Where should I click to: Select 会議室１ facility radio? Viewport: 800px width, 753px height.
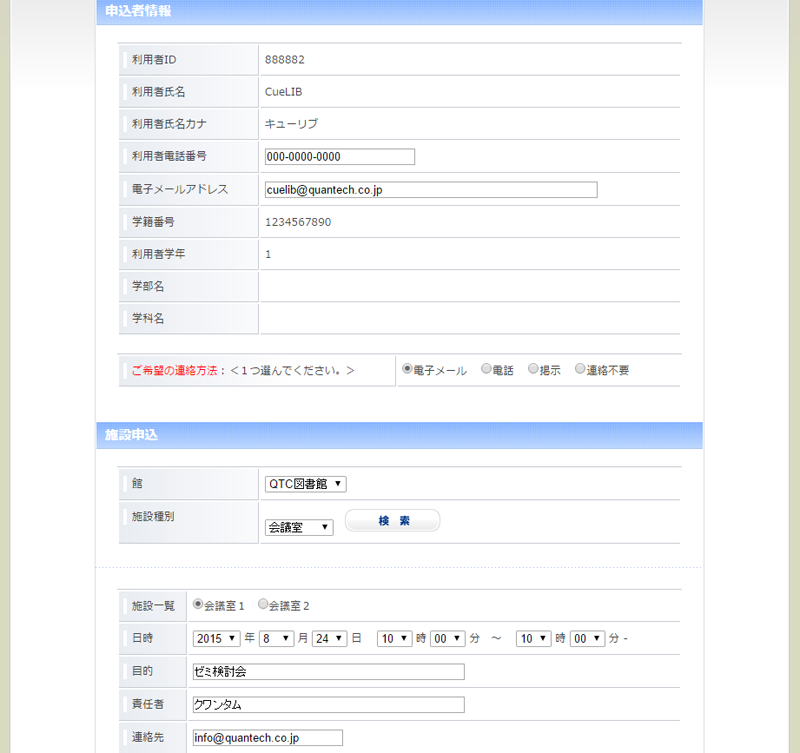coord(197,604)
